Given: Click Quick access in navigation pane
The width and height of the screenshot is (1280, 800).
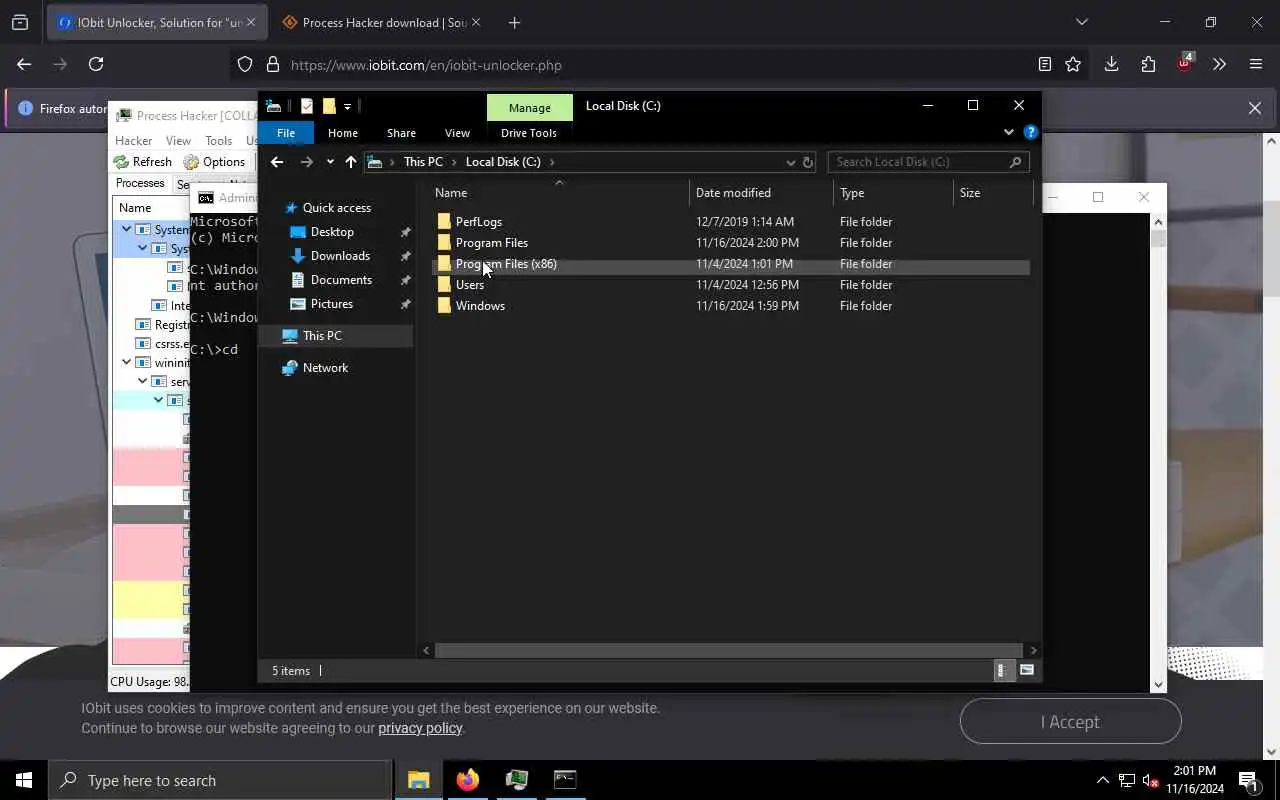Looking at the screenshot, I should [x=336, y=208].
